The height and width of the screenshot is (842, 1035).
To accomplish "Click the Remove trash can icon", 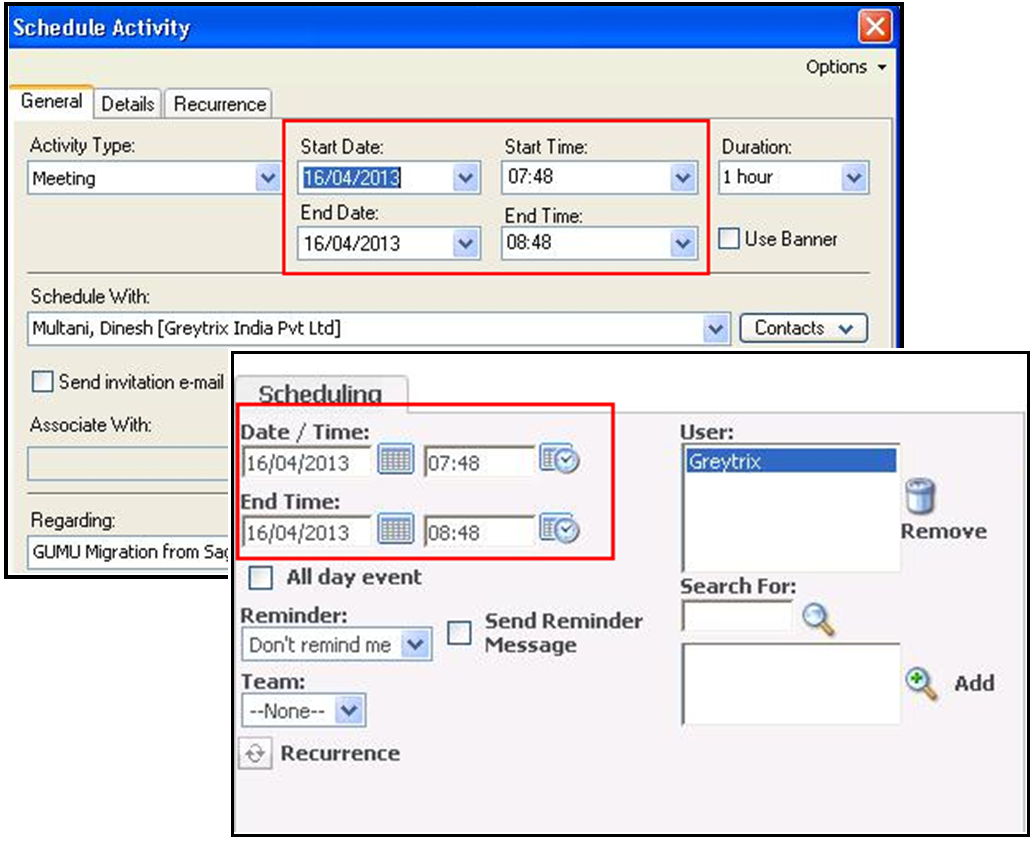I will 919,496.
